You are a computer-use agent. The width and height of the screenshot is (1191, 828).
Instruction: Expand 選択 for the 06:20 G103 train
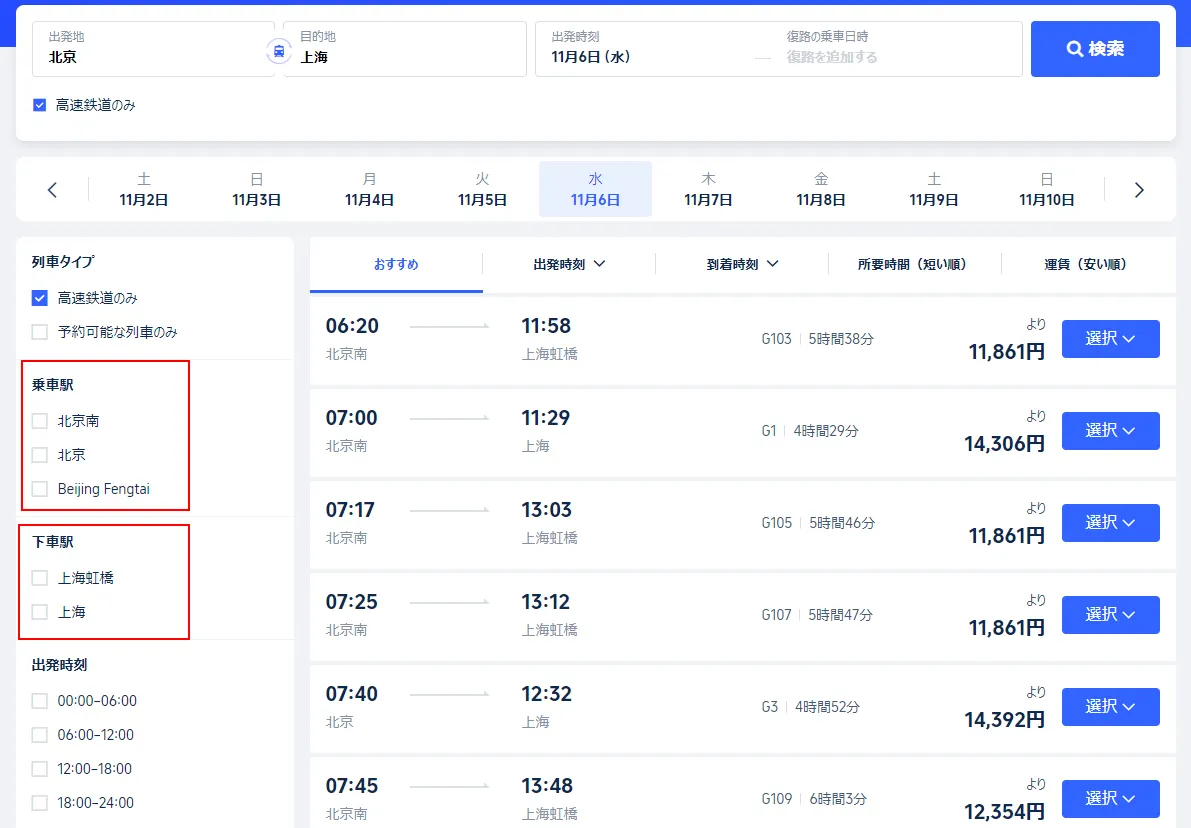point(1110,339)
